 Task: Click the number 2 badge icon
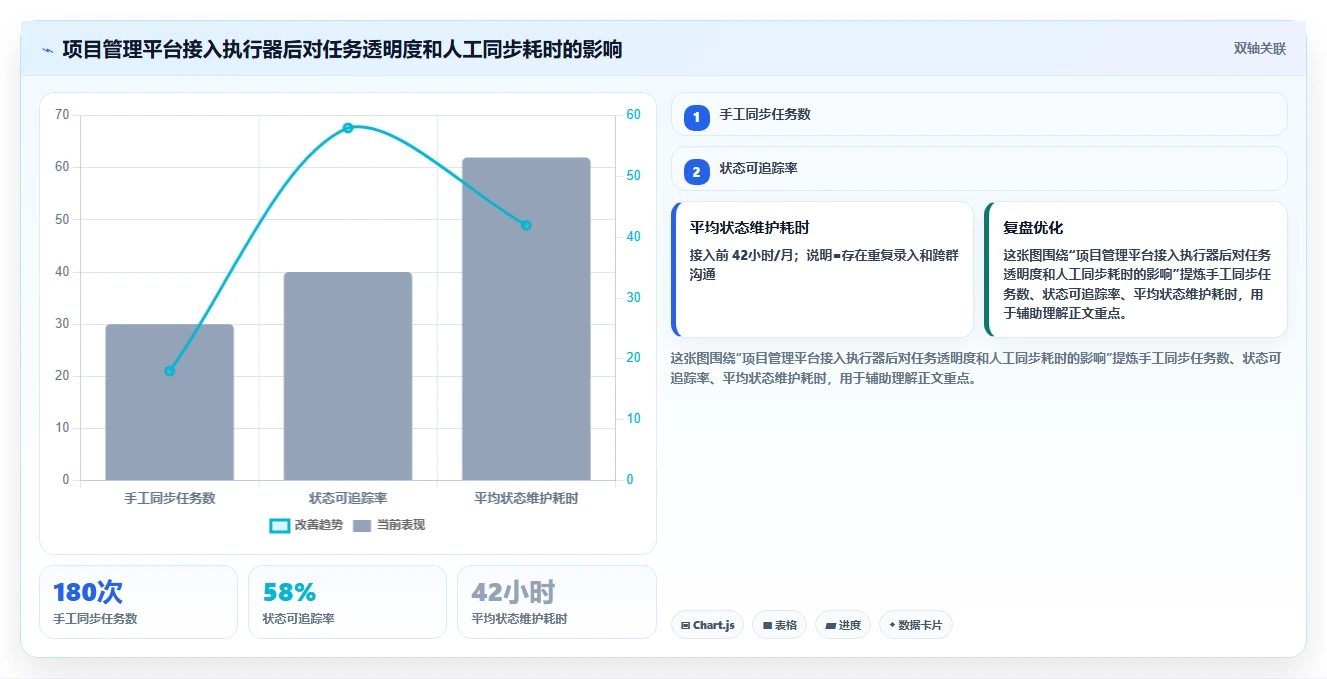697,172
